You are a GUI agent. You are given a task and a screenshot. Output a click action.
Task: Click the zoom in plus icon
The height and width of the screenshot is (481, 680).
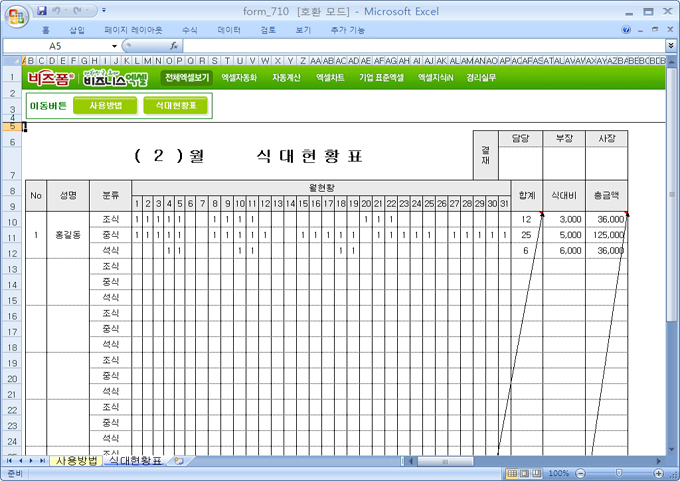click(658, 473)
